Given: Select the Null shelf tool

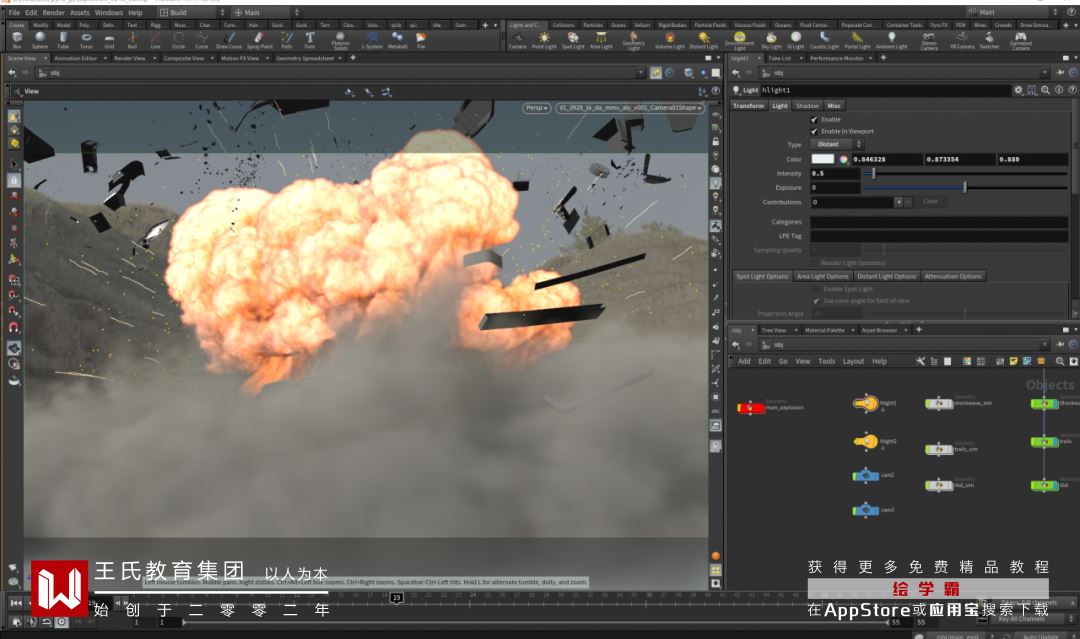Looking at the screenshot, I should point(132,40).
